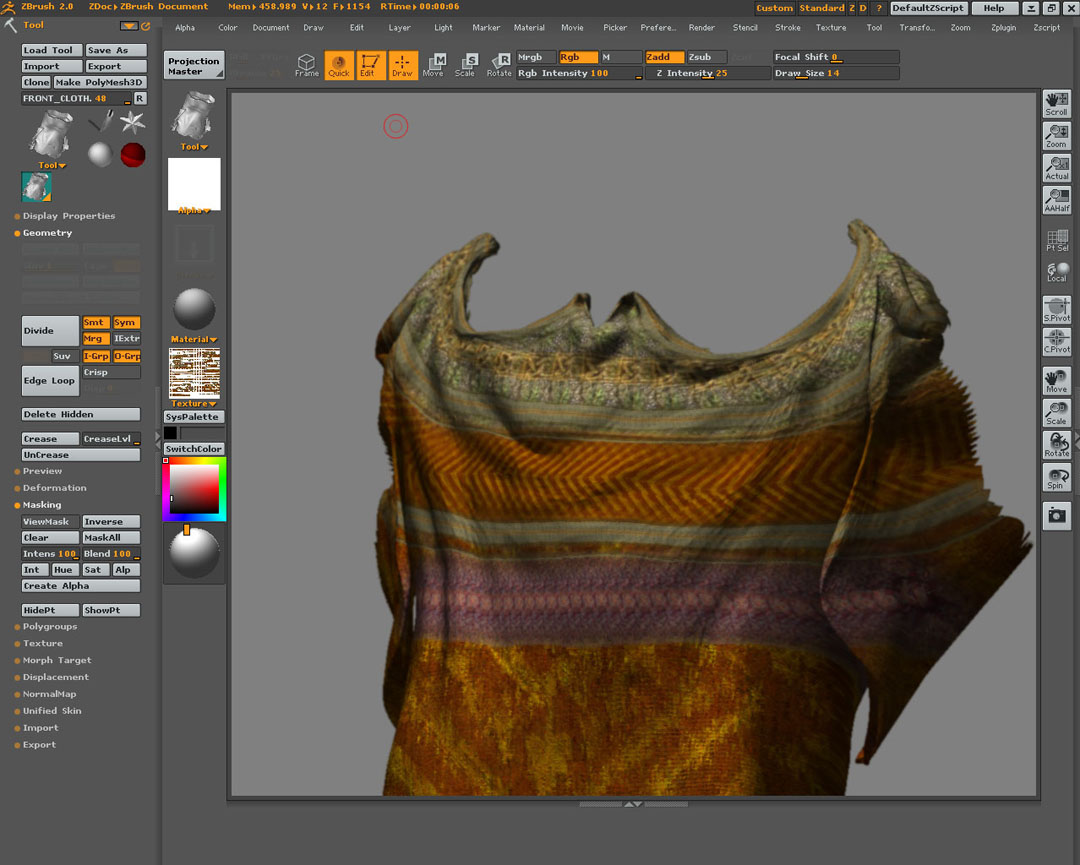Click the Divide button
This screenshot has height=865, width=1080.
pos(48,330)
